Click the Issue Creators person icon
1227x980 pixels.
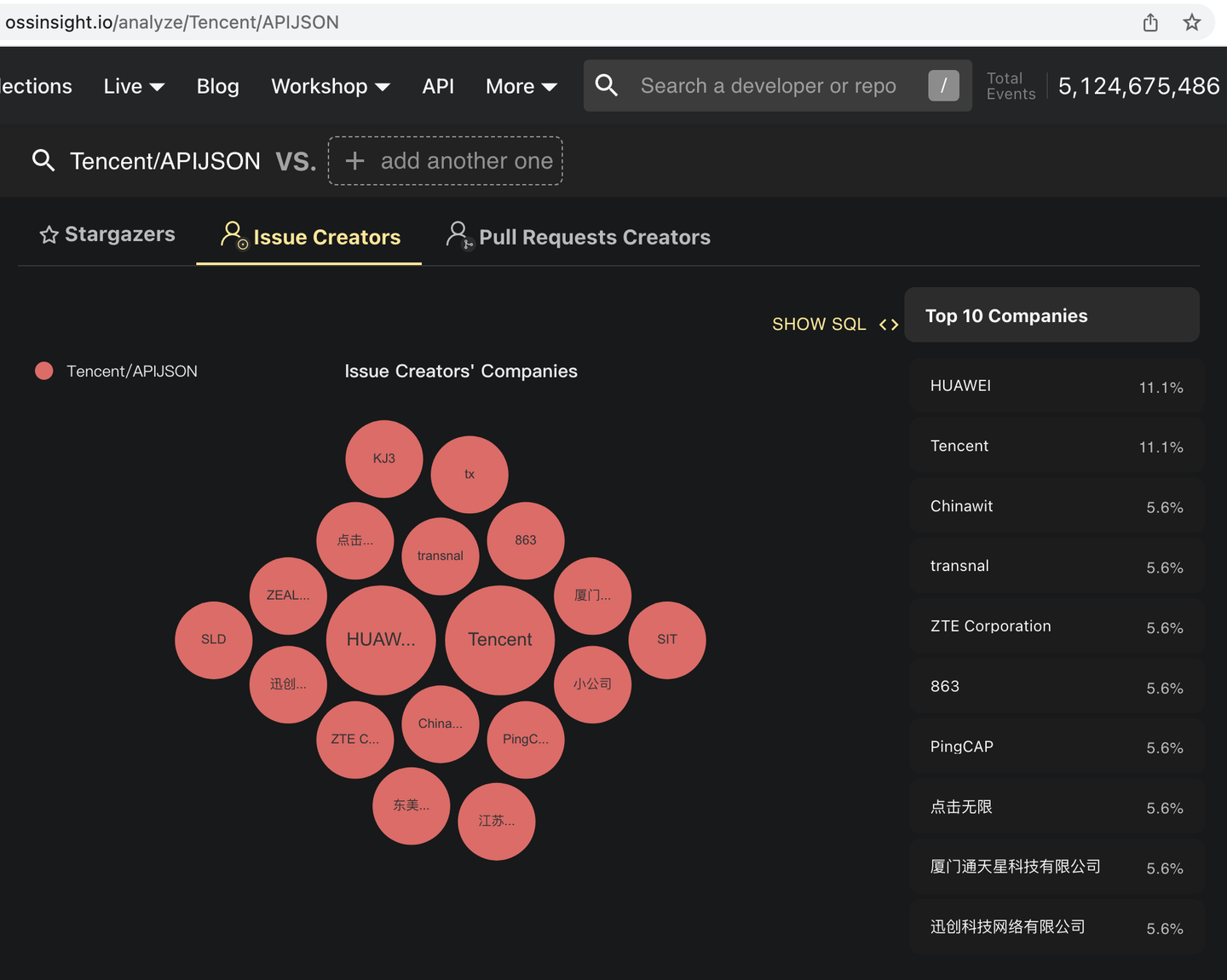[x=233, y=235]
